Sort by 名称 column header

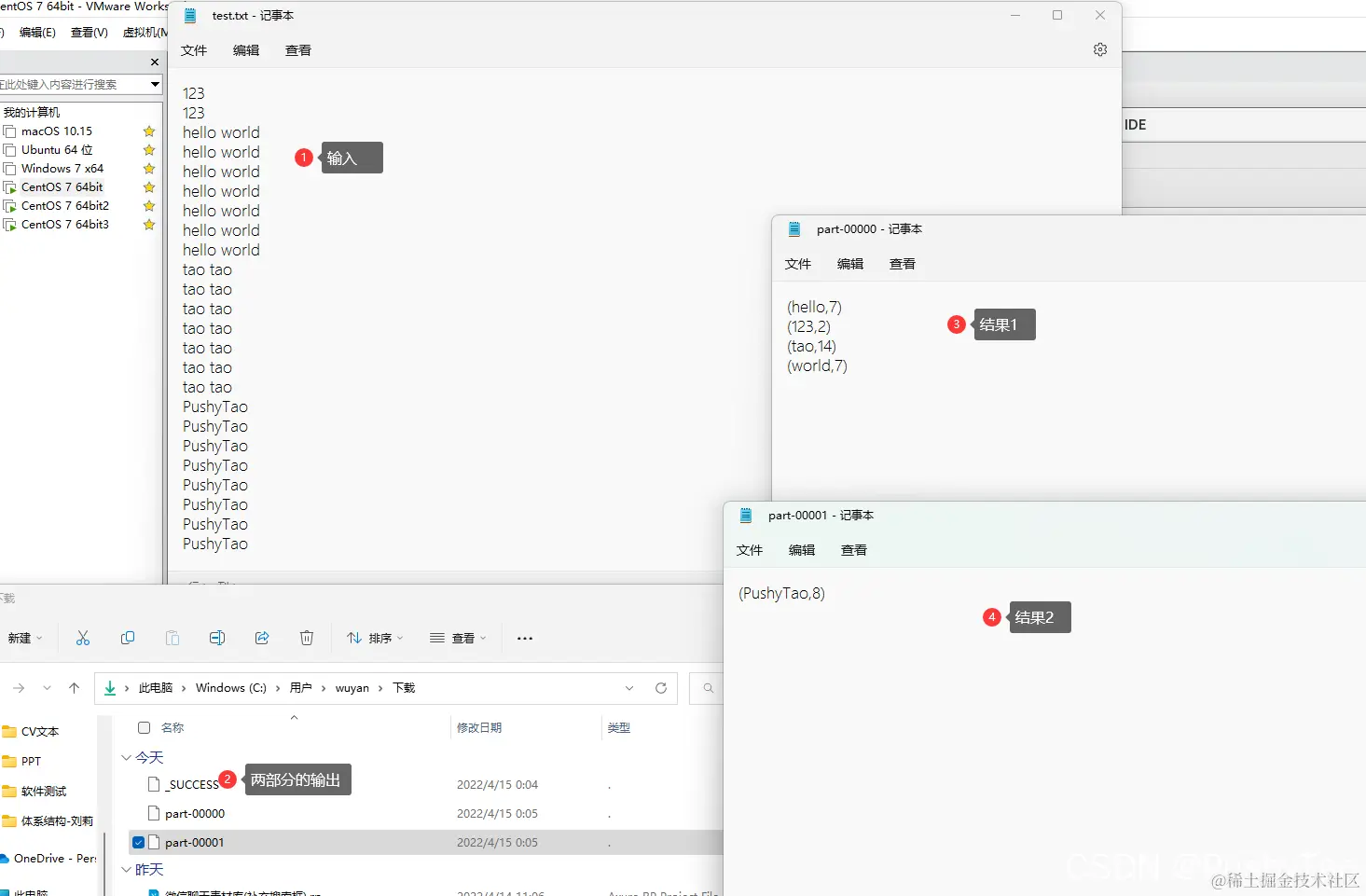(x=172, y=727)
